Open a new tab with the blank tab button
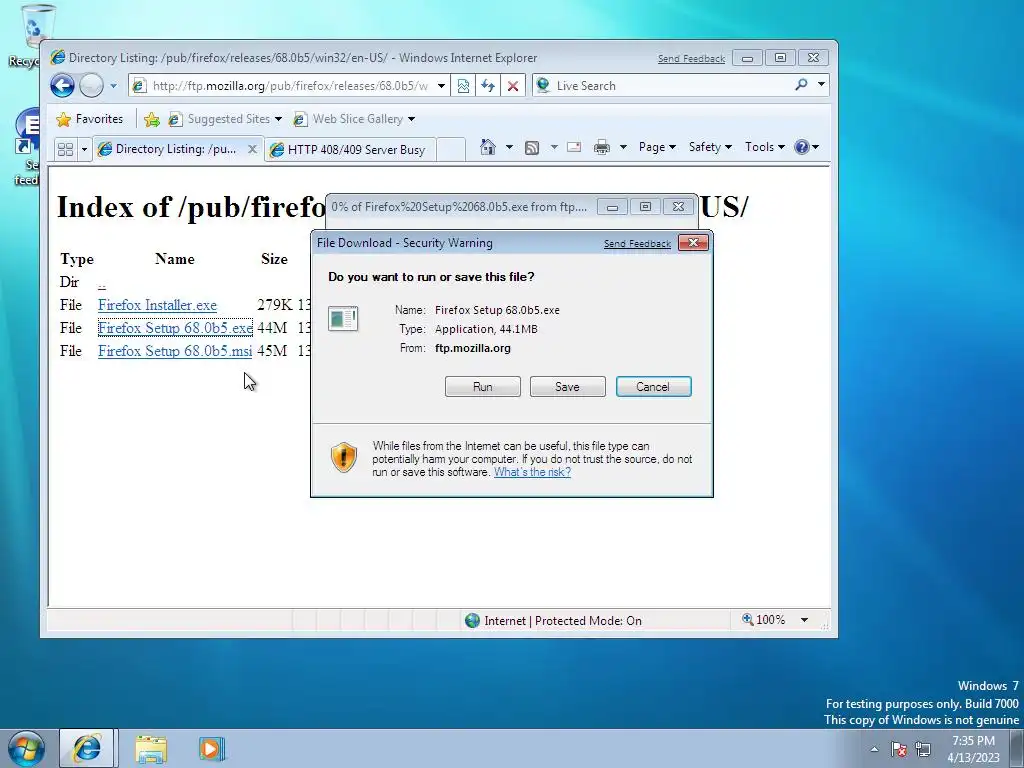The image size is (1024, 768). pyautogui.click(x=451, y=150)
